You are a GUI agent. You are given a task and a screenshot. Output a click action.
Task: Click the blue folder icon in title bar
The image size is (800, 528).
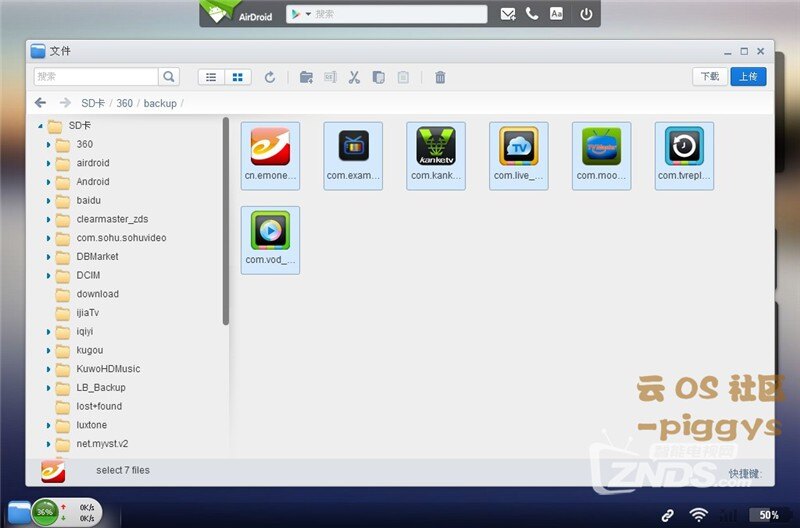[x=38, y=51]
